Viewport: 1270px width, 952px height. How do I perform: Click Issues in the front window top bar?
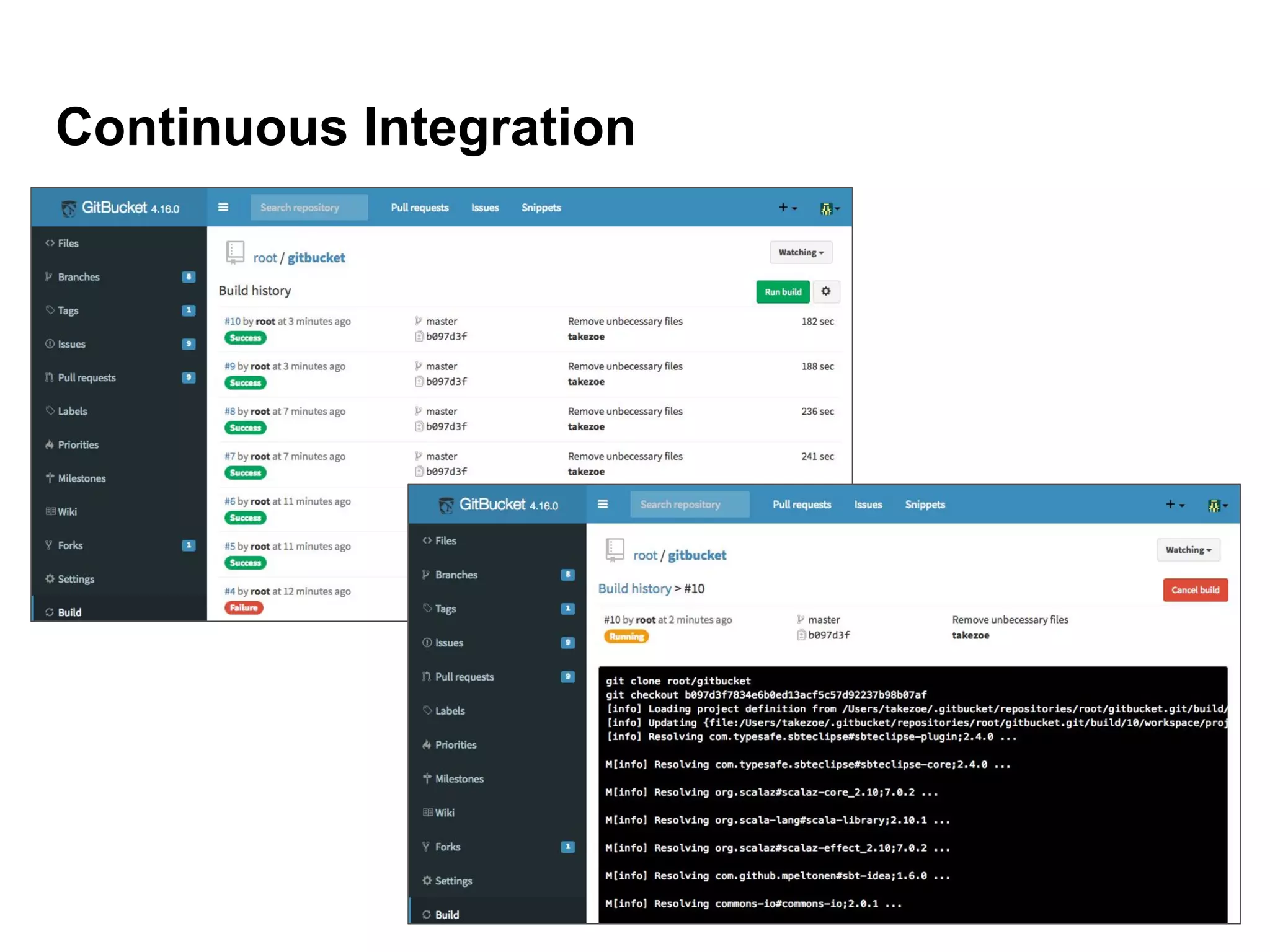[868, 505]
